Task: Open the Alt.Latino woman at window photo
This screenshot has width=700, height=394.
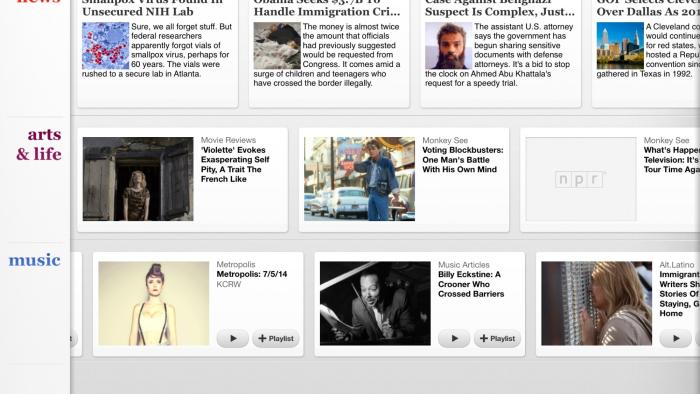Action: tap(596, 303)
